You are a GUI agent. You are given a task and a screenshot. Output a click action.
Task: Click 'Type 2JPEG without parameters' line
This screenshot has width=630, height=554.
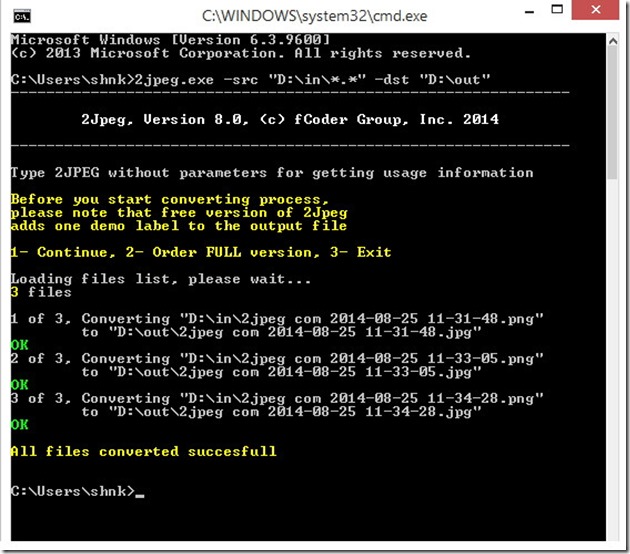coord(272,173)
